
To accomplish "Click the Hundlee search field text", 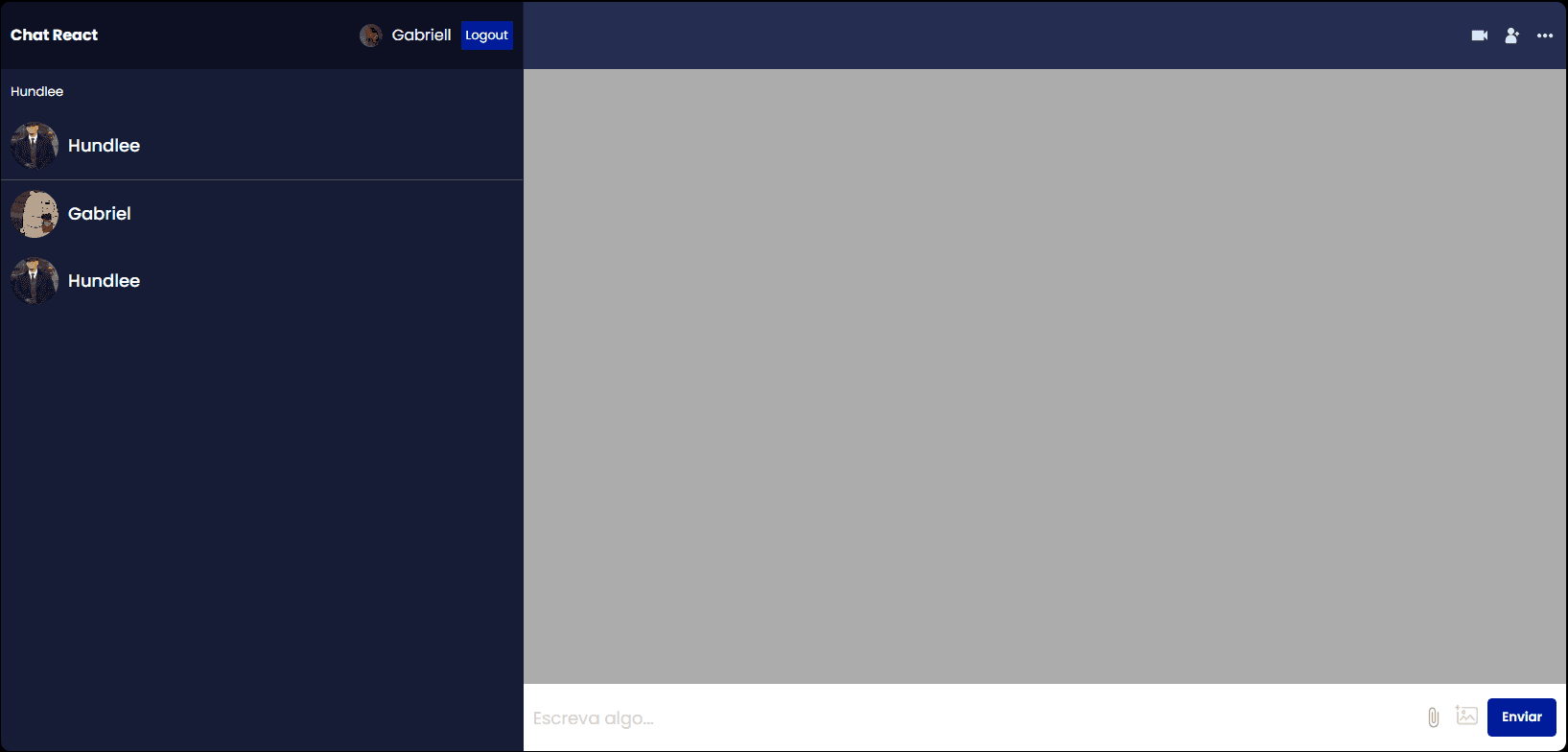I will coord(37,92).
